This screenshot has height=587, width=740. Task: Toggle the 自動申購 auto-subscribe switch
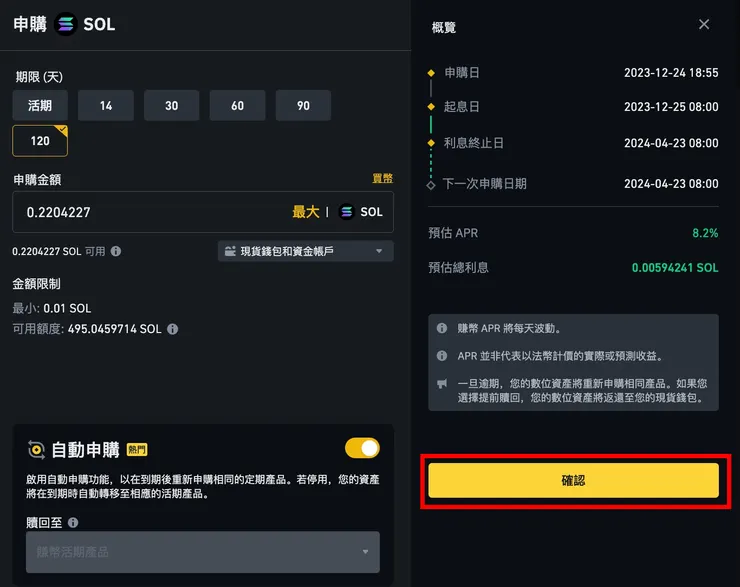(362, 448)
